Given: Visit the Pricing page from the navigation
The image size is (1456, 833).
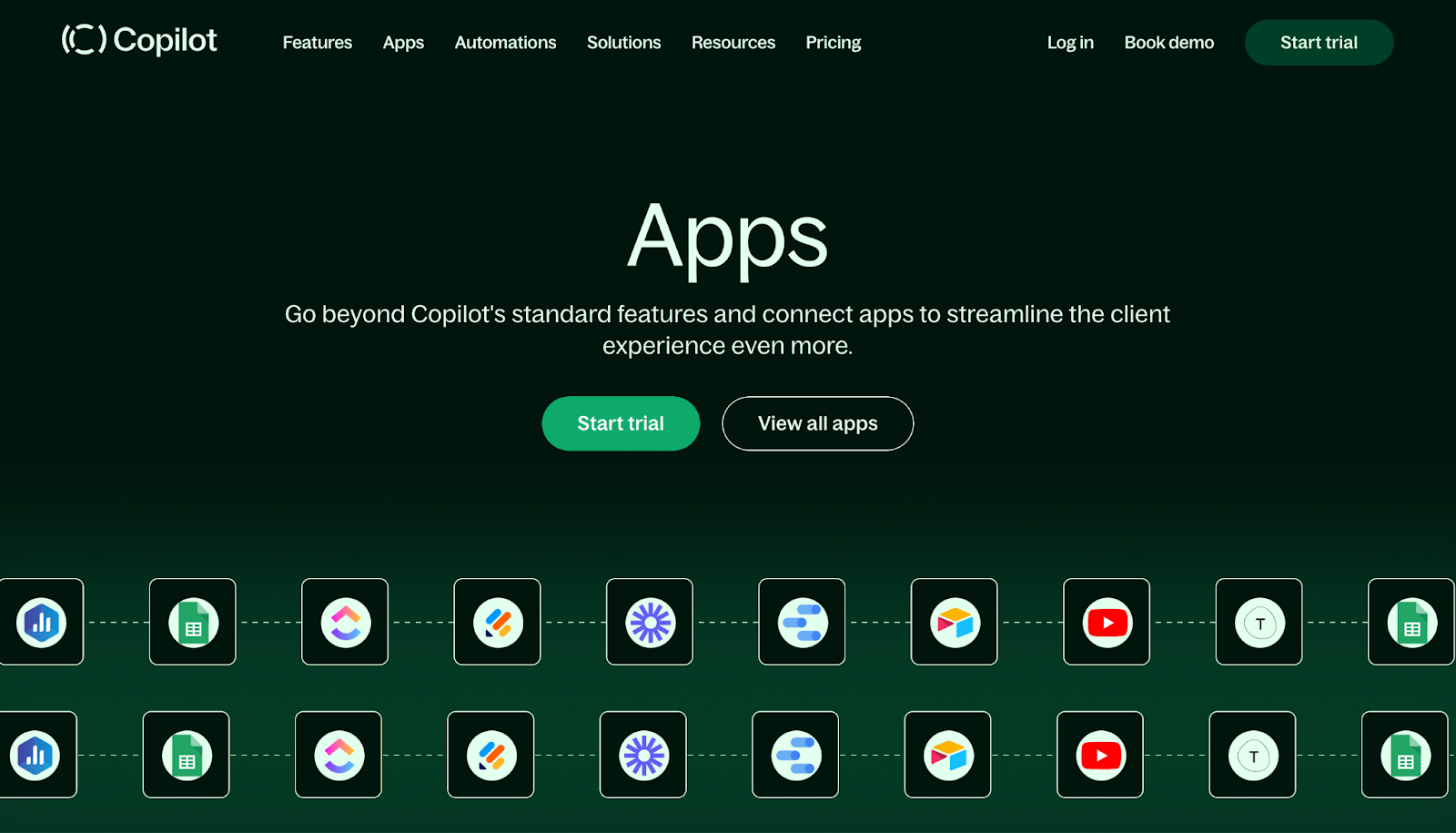Looking at the screenshot, I should click(x=834, y=43).
